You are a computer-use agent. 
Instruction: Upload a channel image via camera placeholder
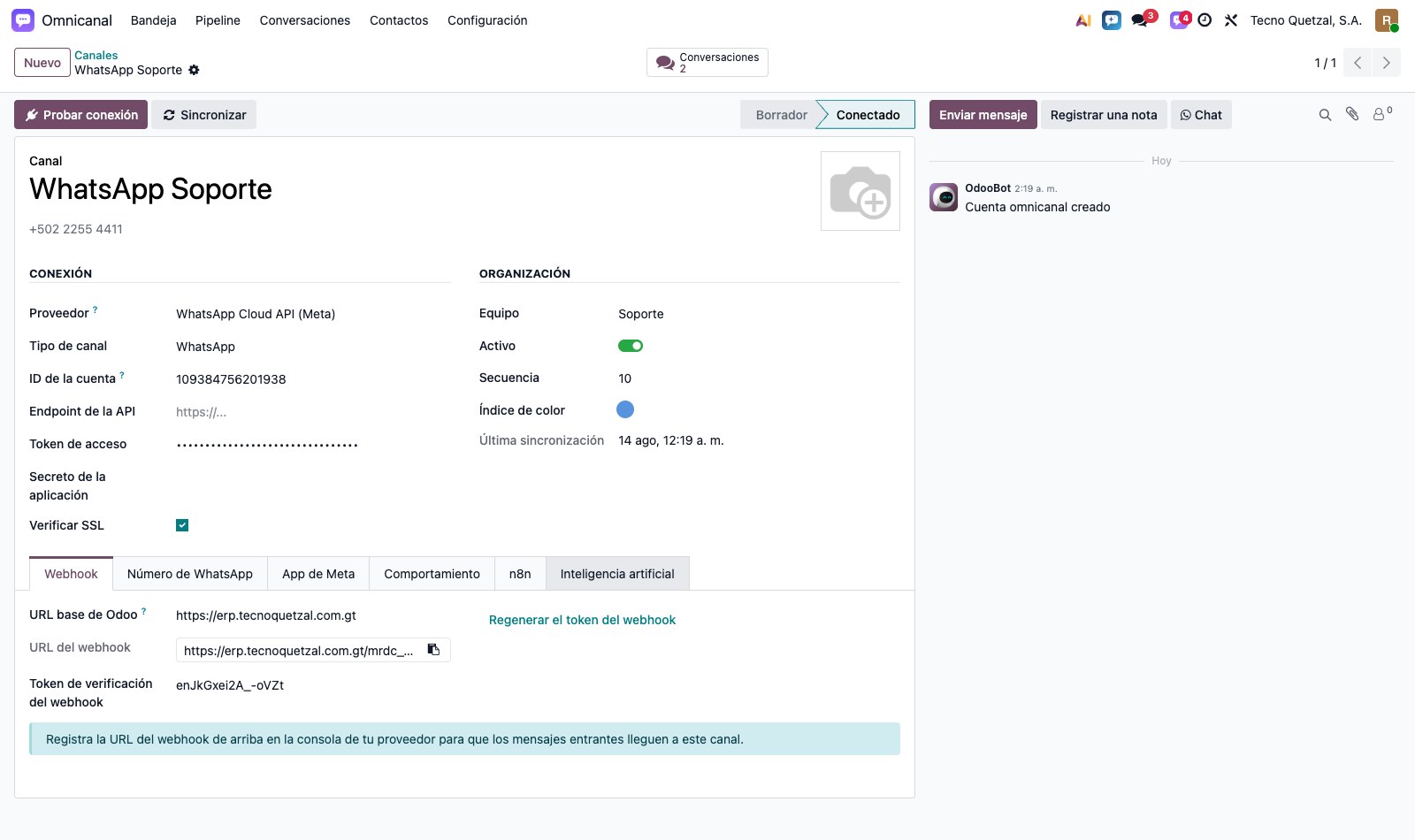pos(860,191)
